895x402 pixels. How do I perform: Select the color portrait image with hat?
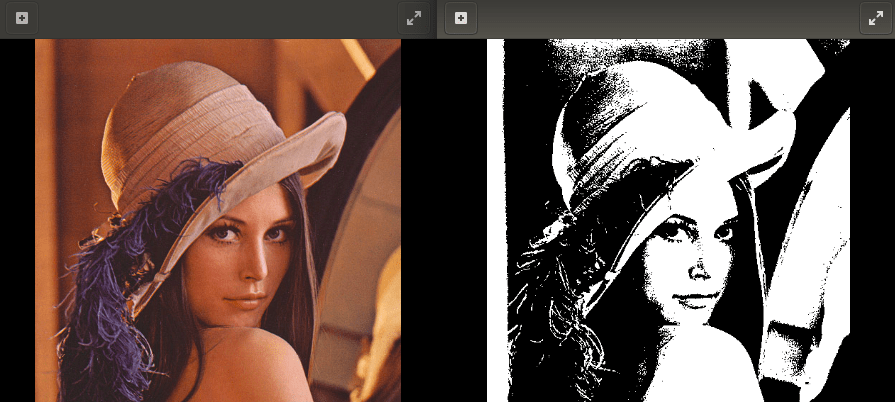coord(218,220)
